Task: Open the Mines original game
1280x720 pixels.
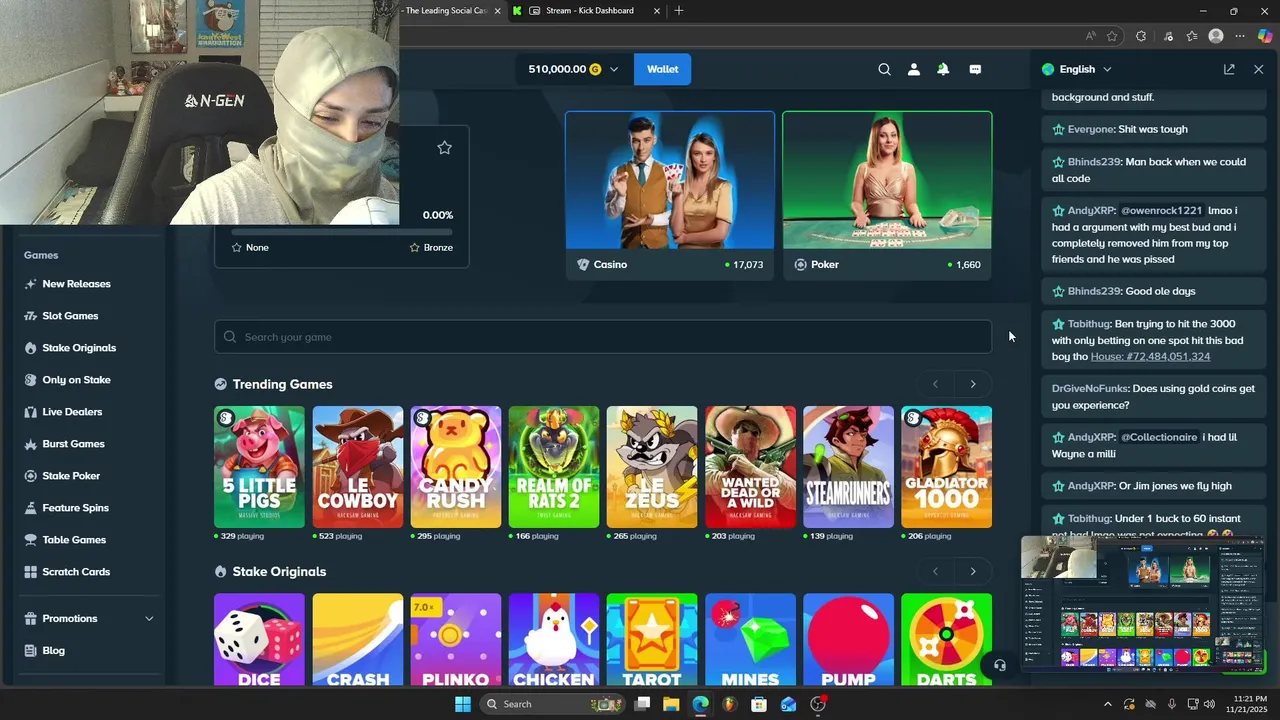Action: click(750, 640)
